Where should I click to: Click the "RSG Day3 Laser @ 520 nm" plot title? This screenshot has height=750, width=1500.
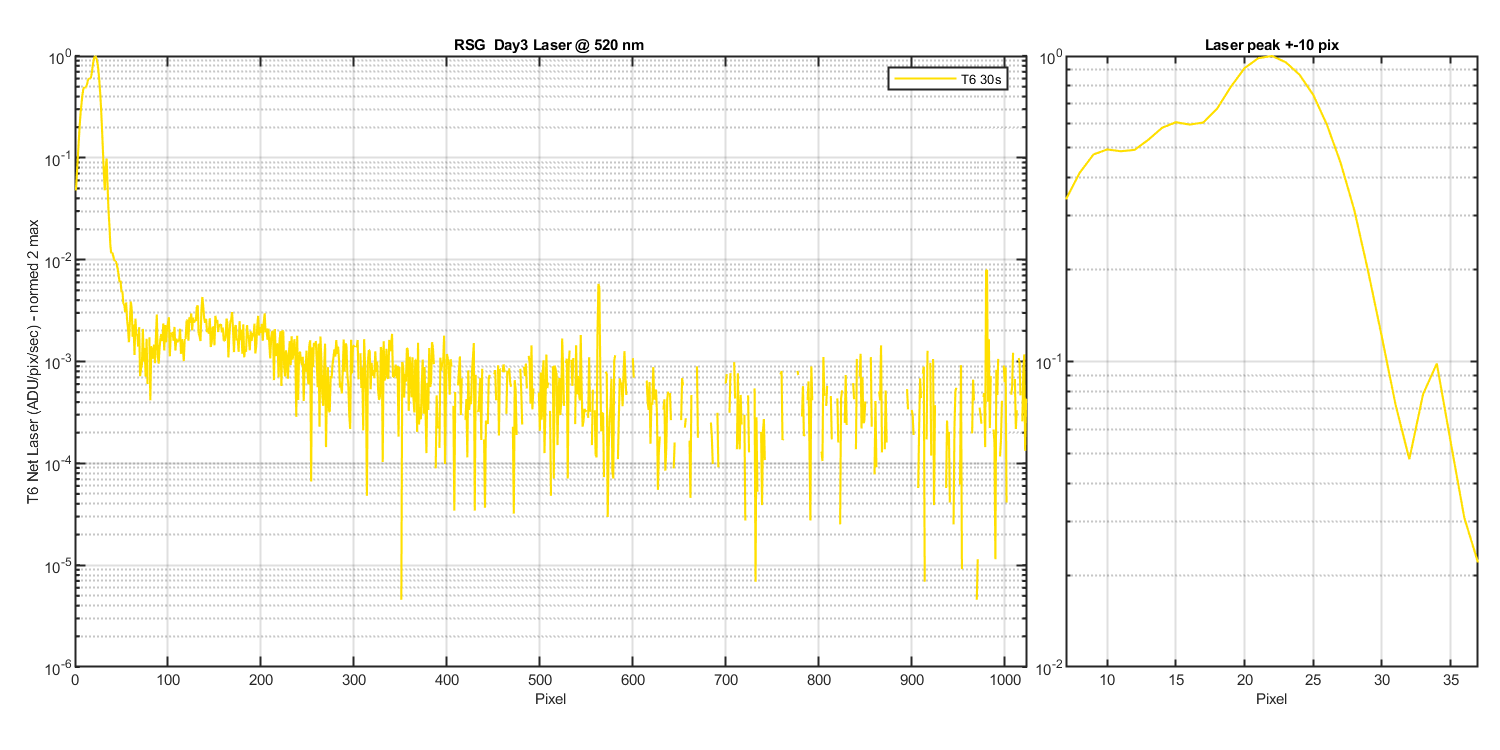click(549, 46)
